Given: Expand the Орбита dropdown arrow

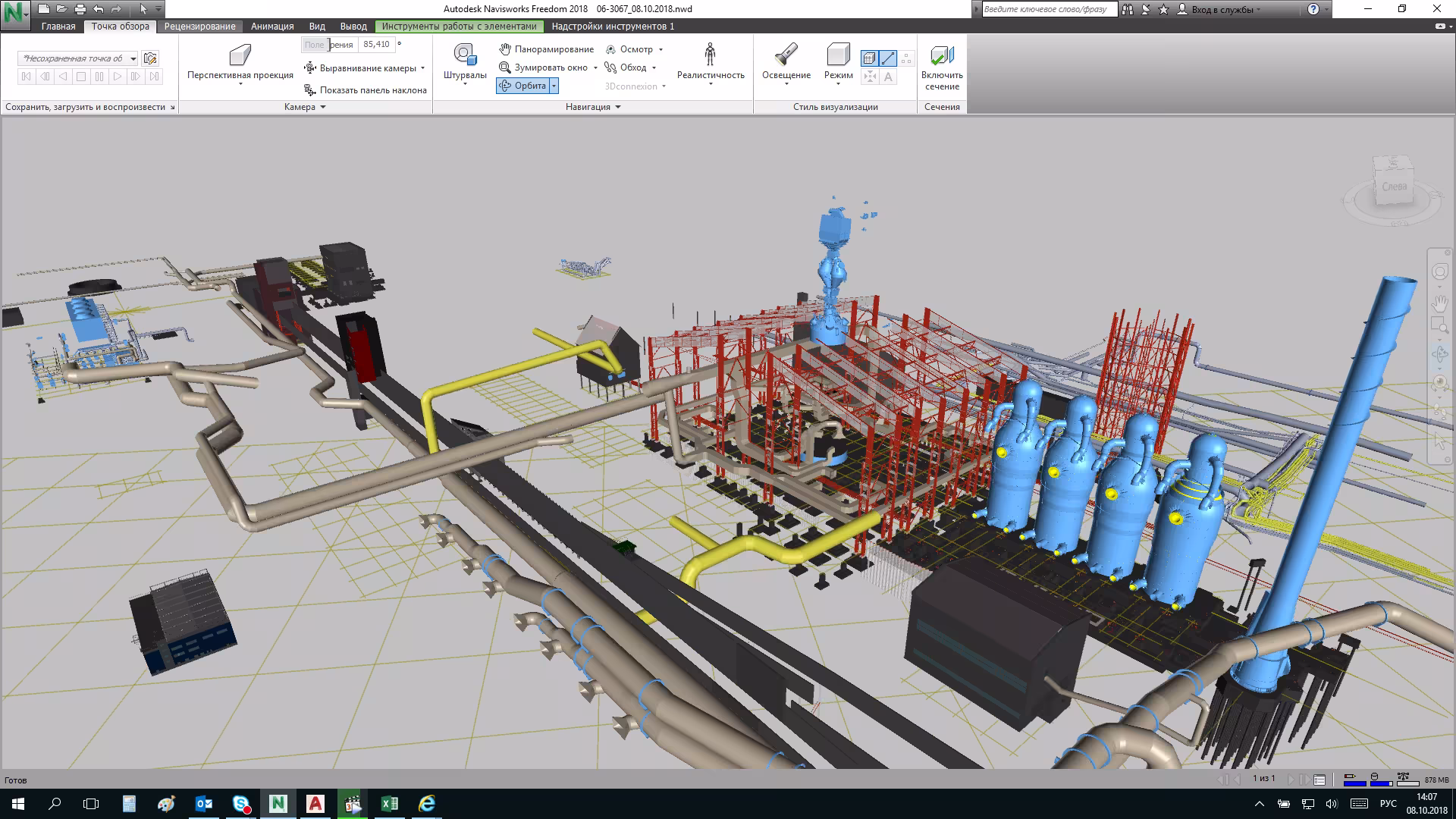Looking at the screenshot, I should 554,86.
